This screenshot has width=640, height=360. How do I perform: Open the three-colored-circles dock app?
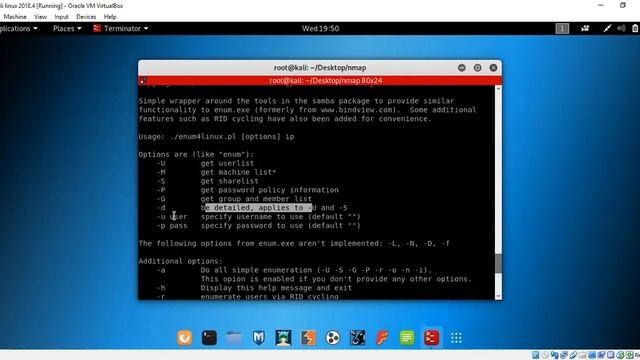pos(333,338)
